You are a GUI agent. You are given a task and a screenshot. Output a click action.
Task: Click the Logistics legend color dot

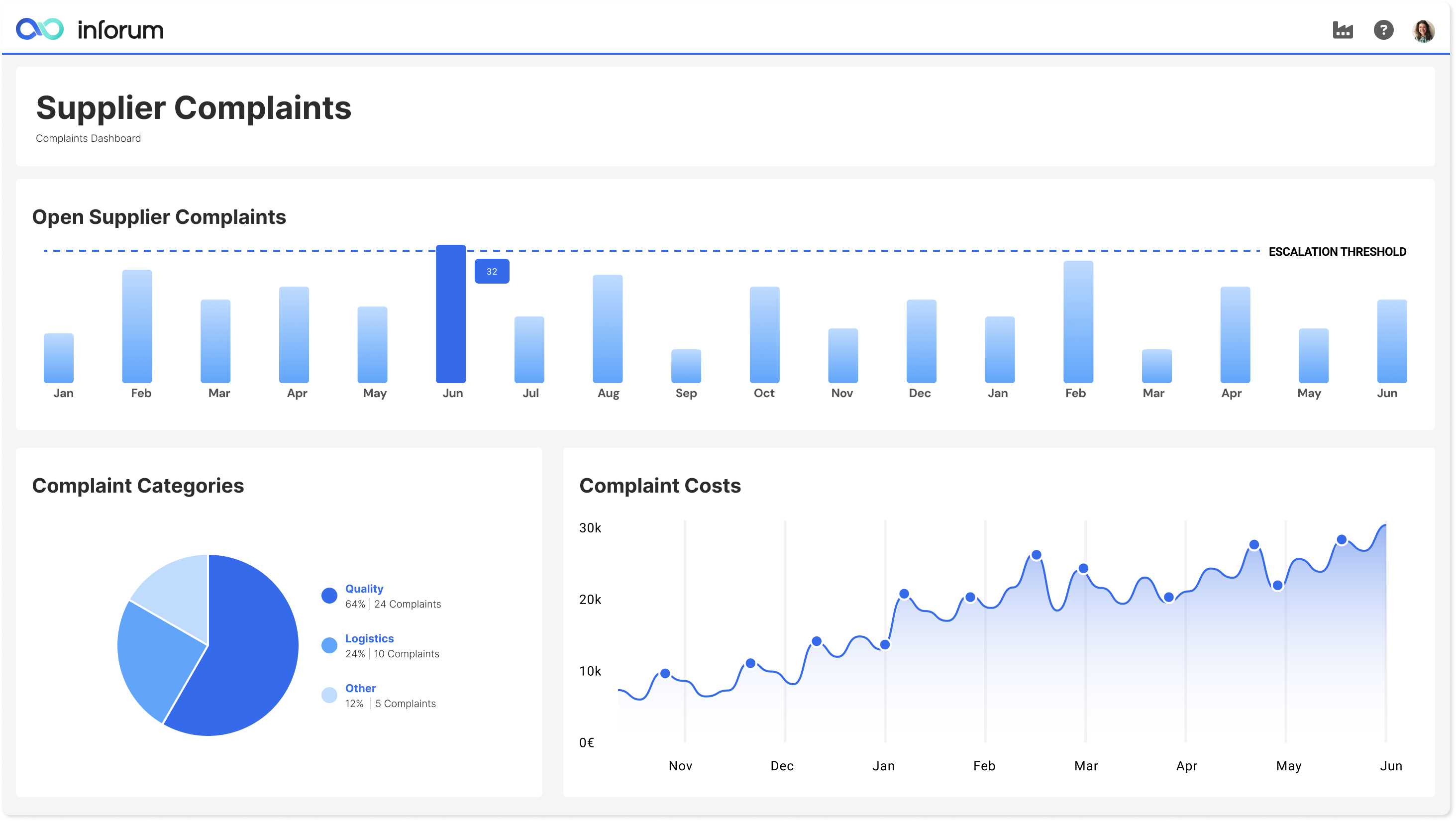[x=329, y=645]
